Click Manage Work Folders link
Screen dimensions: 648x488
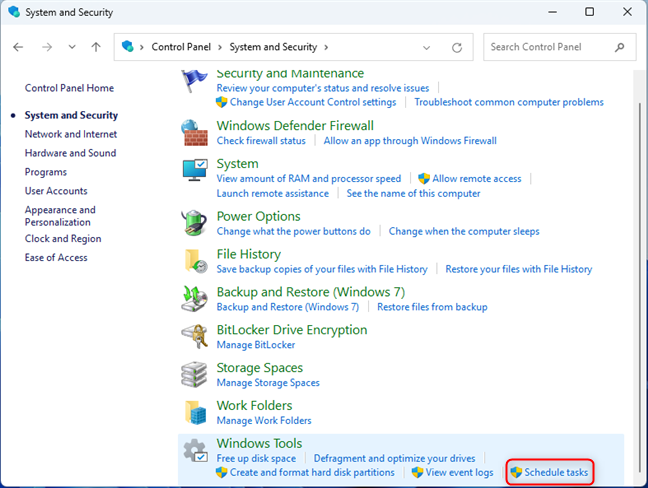coord(264,421)
